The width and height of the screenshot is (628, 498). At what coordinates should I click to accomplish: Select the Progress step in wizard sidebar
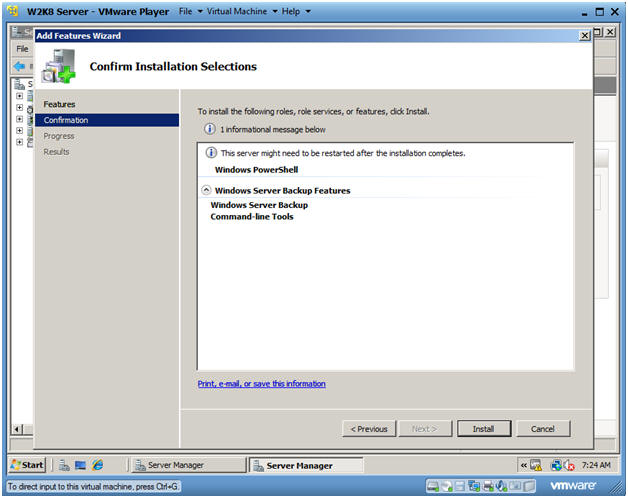[x=59, y=136]
